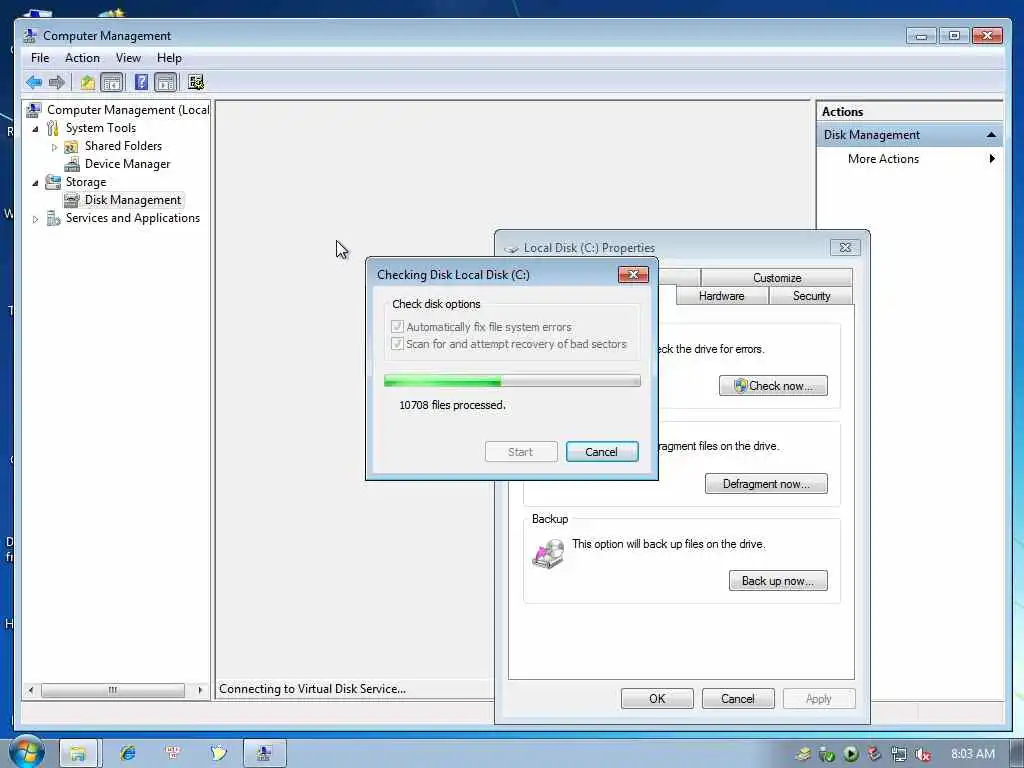Collapse the Storage tree node
The height and width of the screenshot is (768, 1024).
35,183
